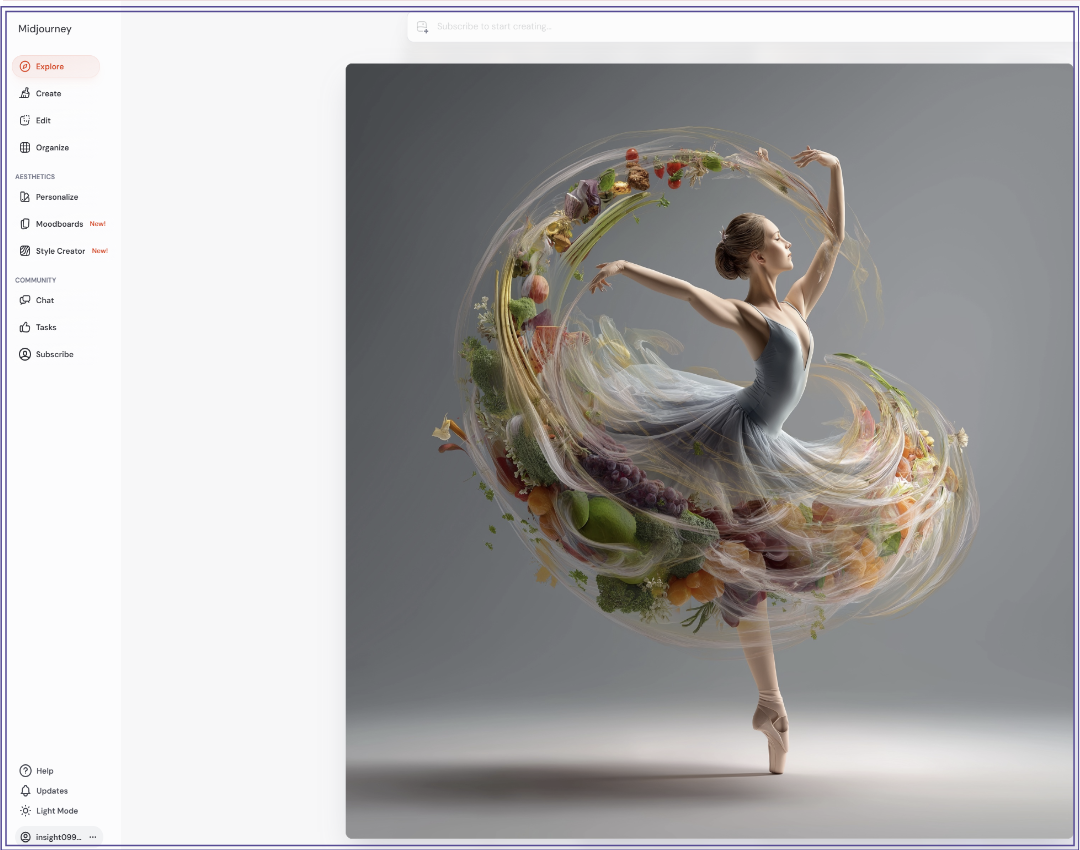Open Moodboards label

(x=59, y=224)
